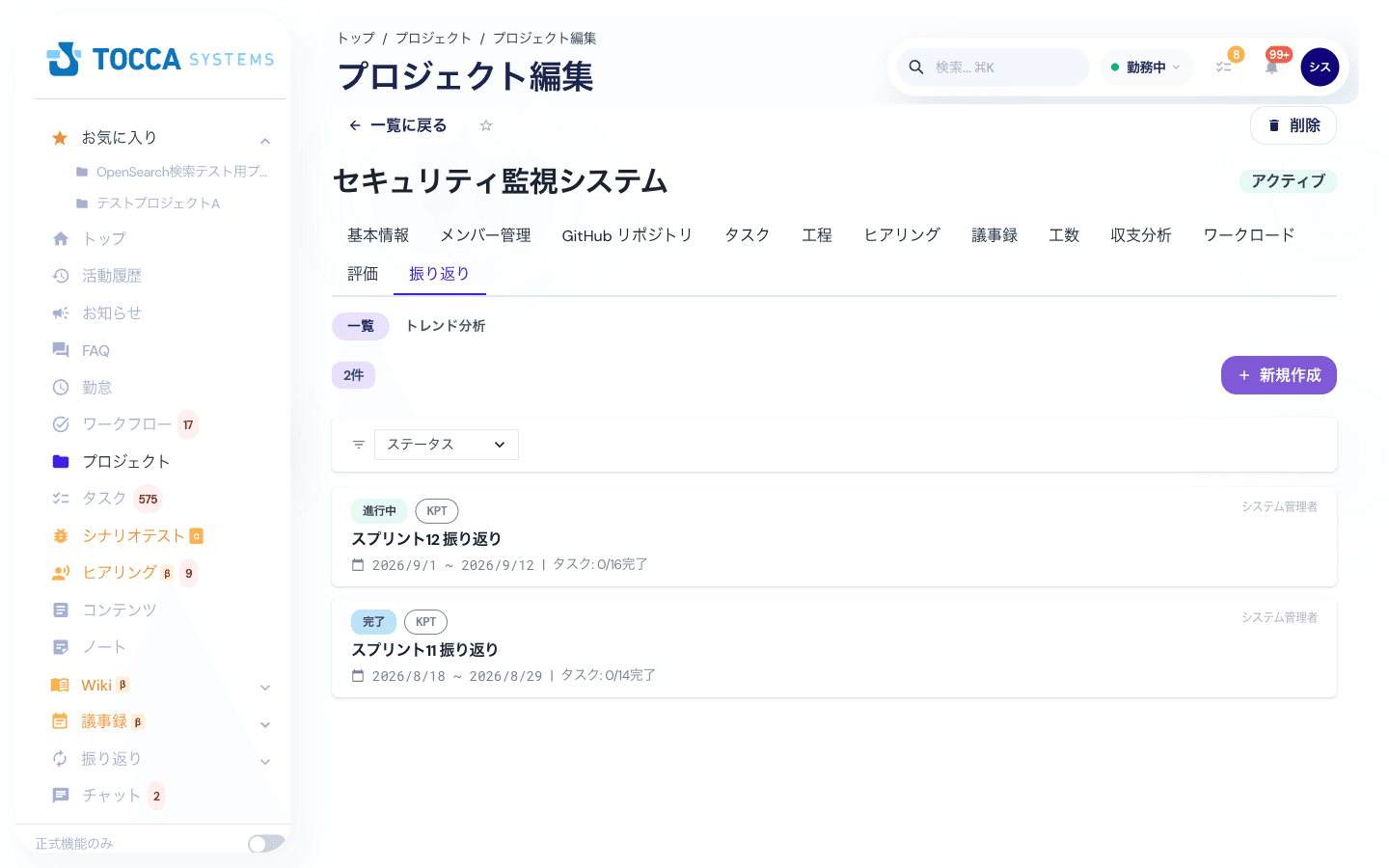Select the トレンド分析 sub-tab

pyautogui.click(x=446, y=326)
